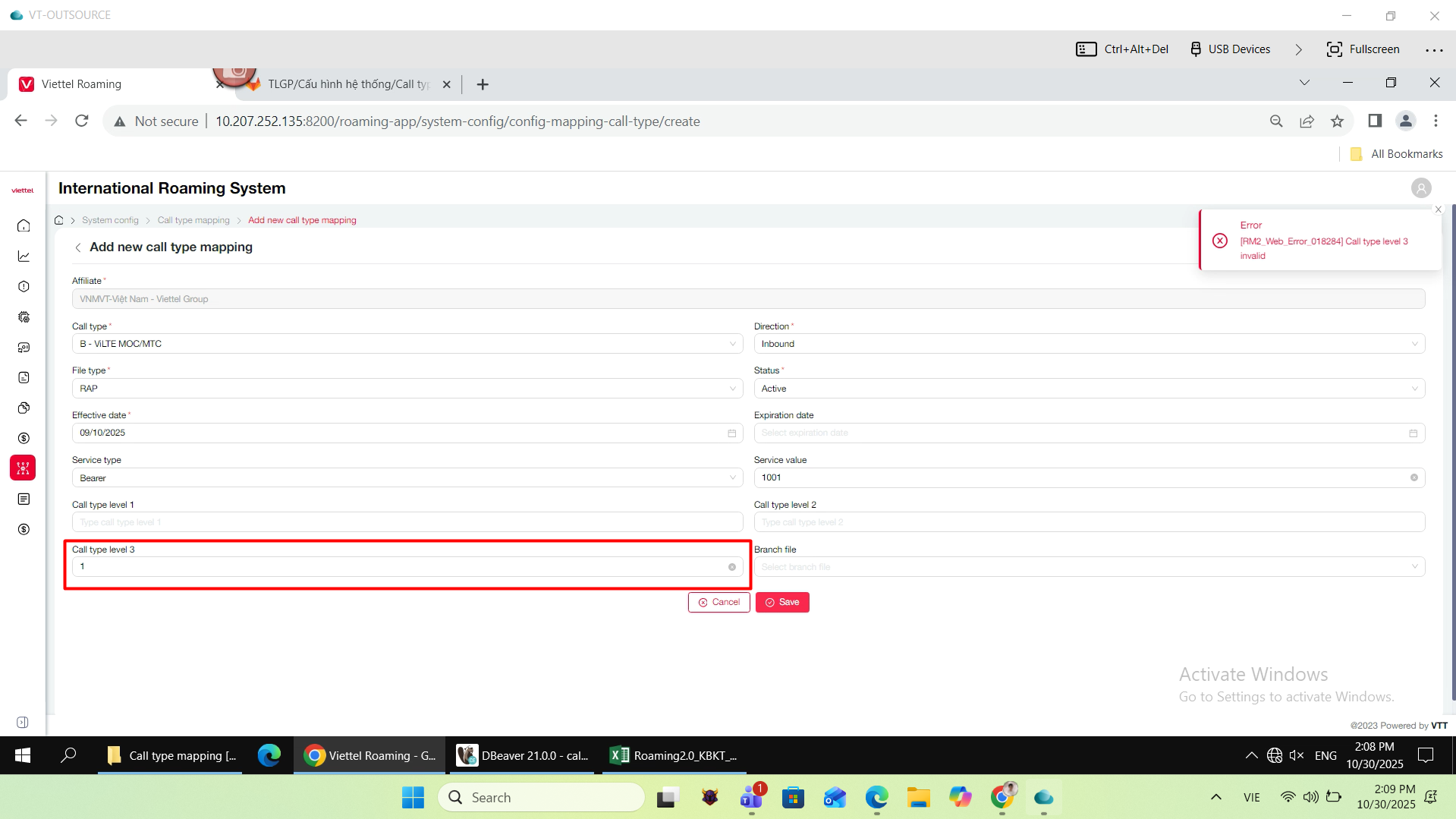Open the Effective date calendar icon
1456x819 pixels.
pyautogui.click(x=731, y=433)
